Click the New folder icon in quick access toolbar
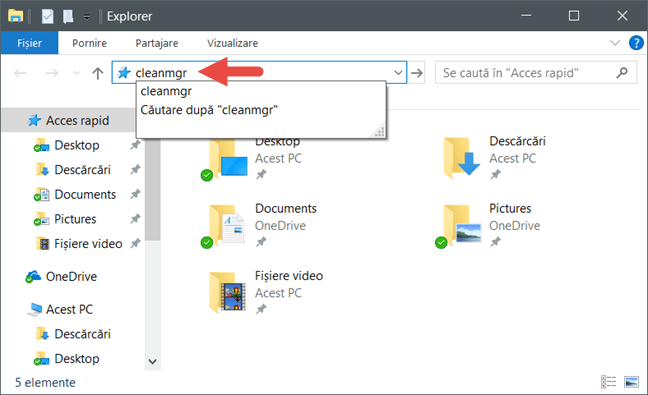 68,16
